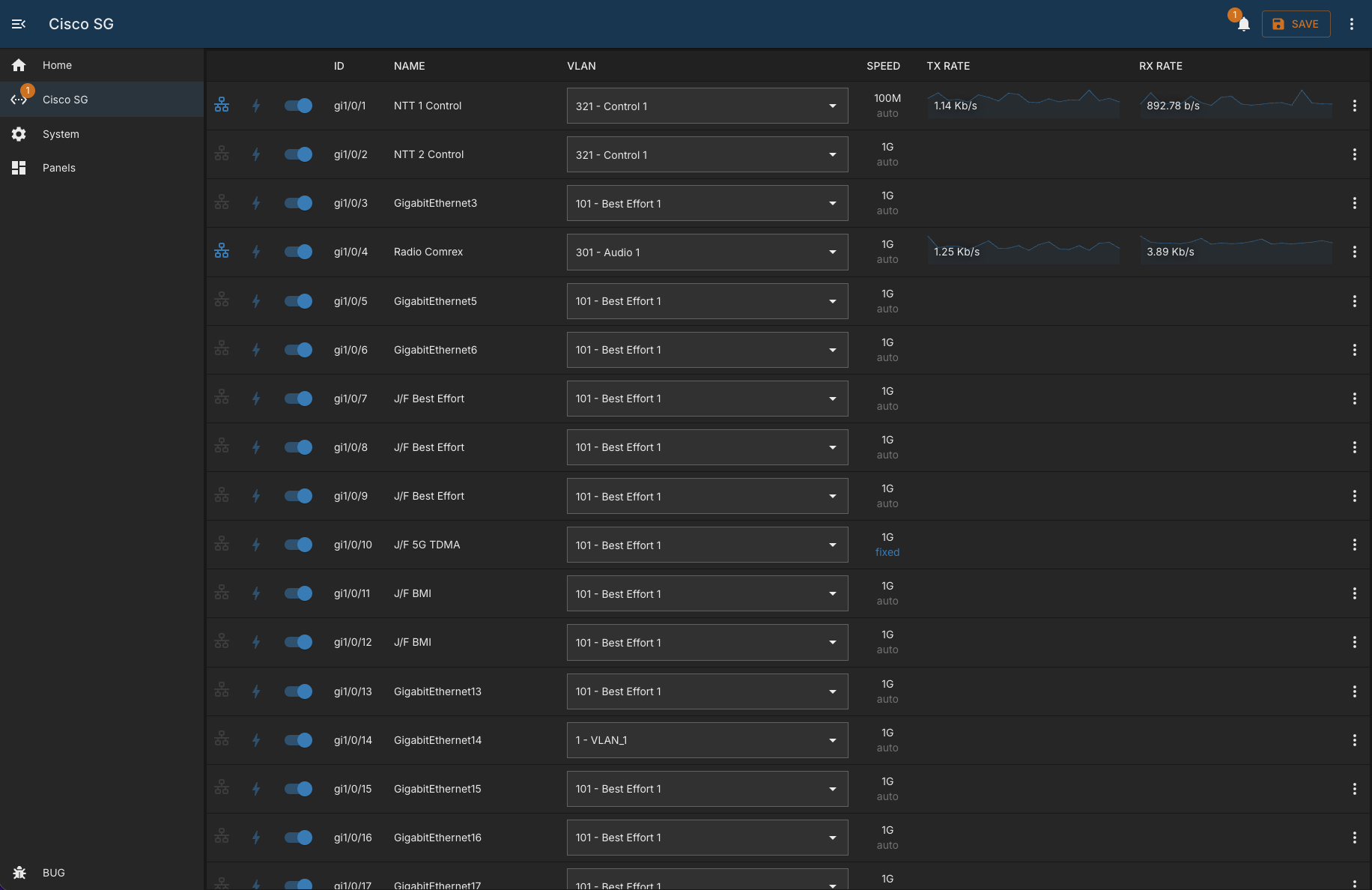Click the network link icon for gi1/0/12

[222, 642]
